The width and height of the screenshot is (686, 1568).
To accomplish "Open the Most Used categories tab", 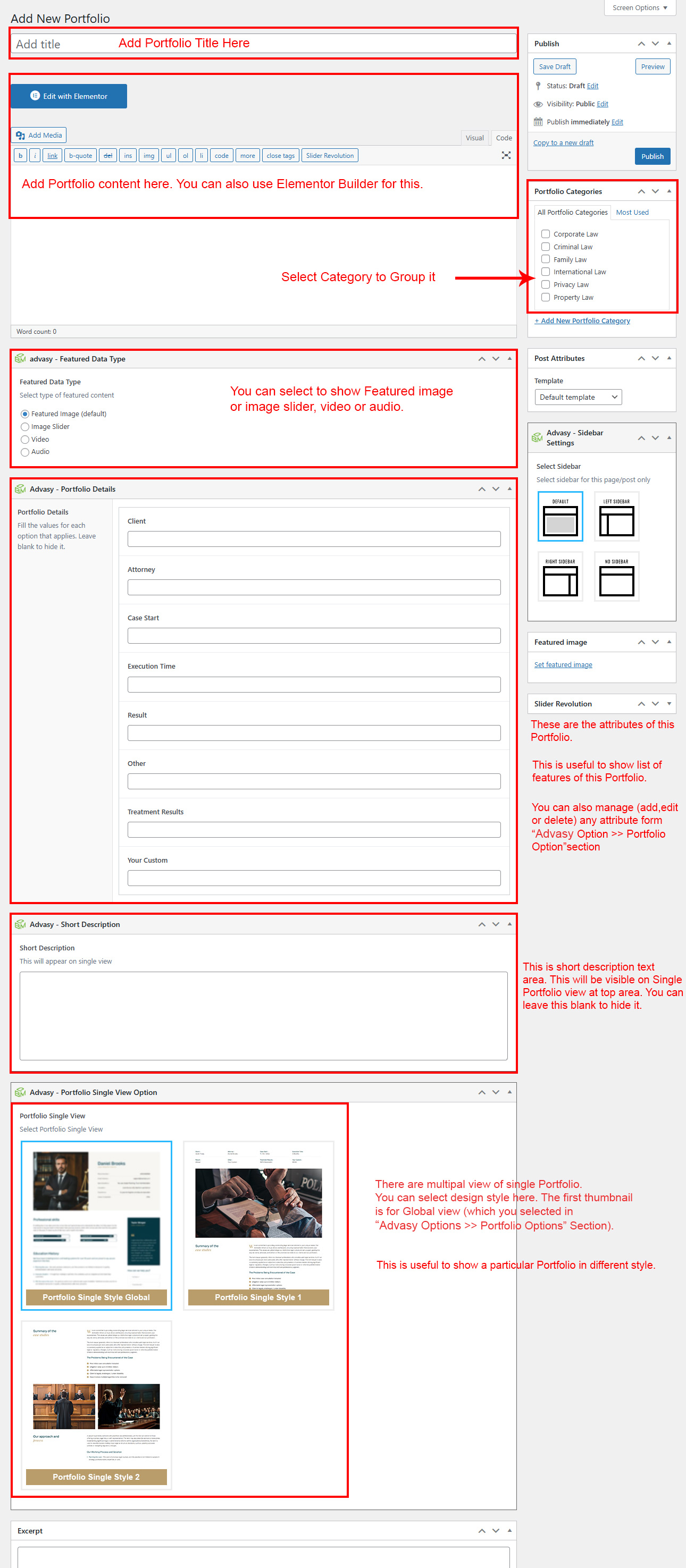I will 632,213.
